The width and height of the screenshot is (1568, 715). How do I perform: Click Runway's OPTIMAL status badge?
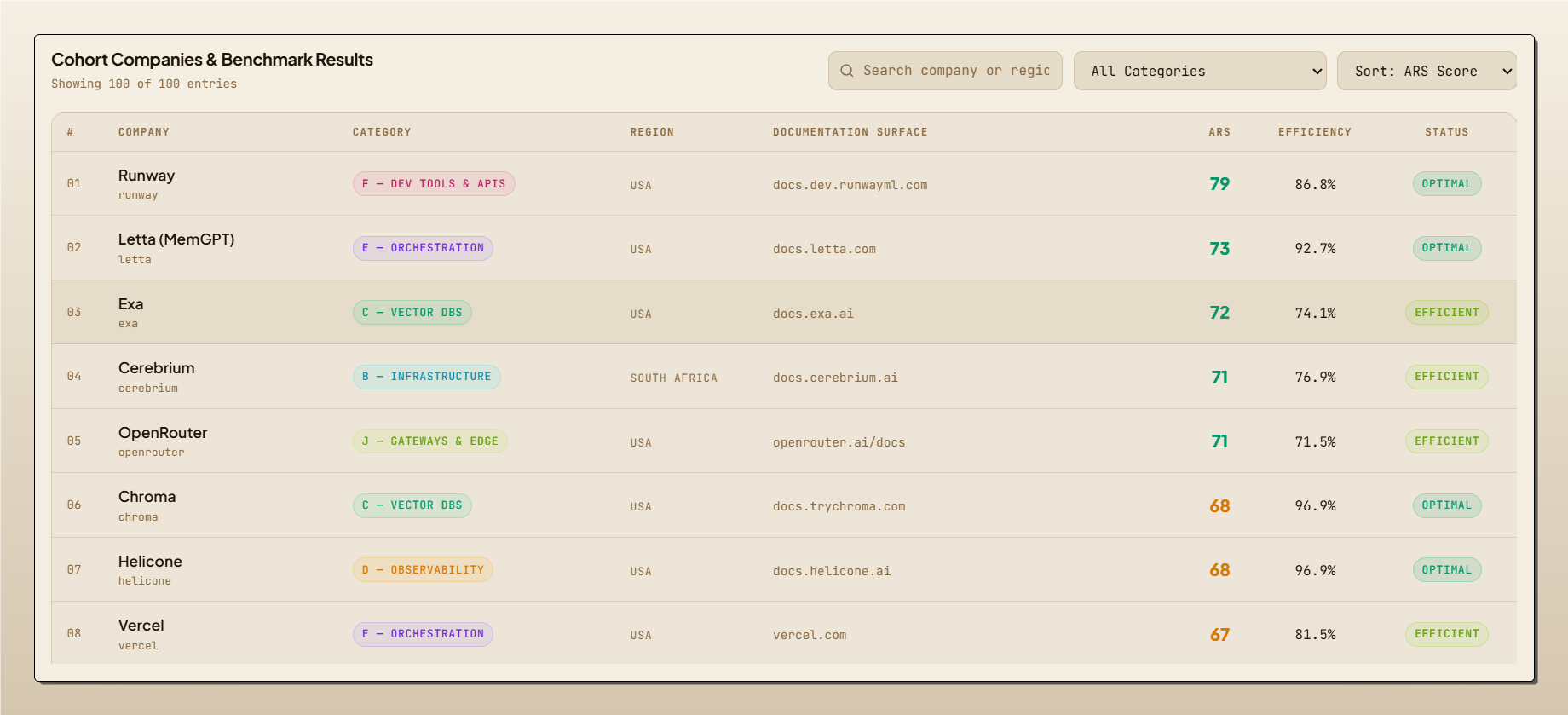click(x=1447, y=184)
